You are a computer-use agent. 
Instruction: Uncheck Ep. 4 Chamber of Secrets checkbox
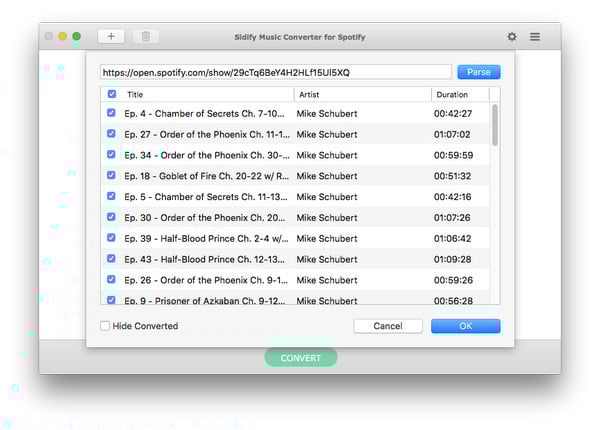(111, 113)
